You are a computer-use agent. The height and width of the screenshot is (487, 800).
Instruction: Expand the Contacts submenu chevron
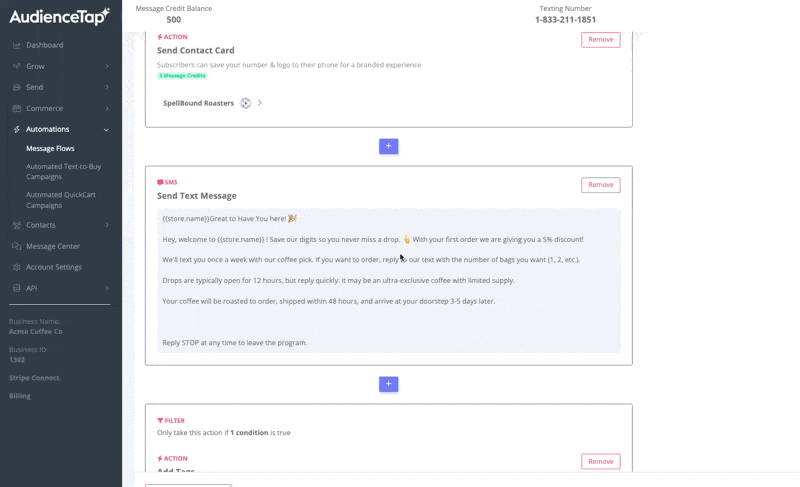107,225
